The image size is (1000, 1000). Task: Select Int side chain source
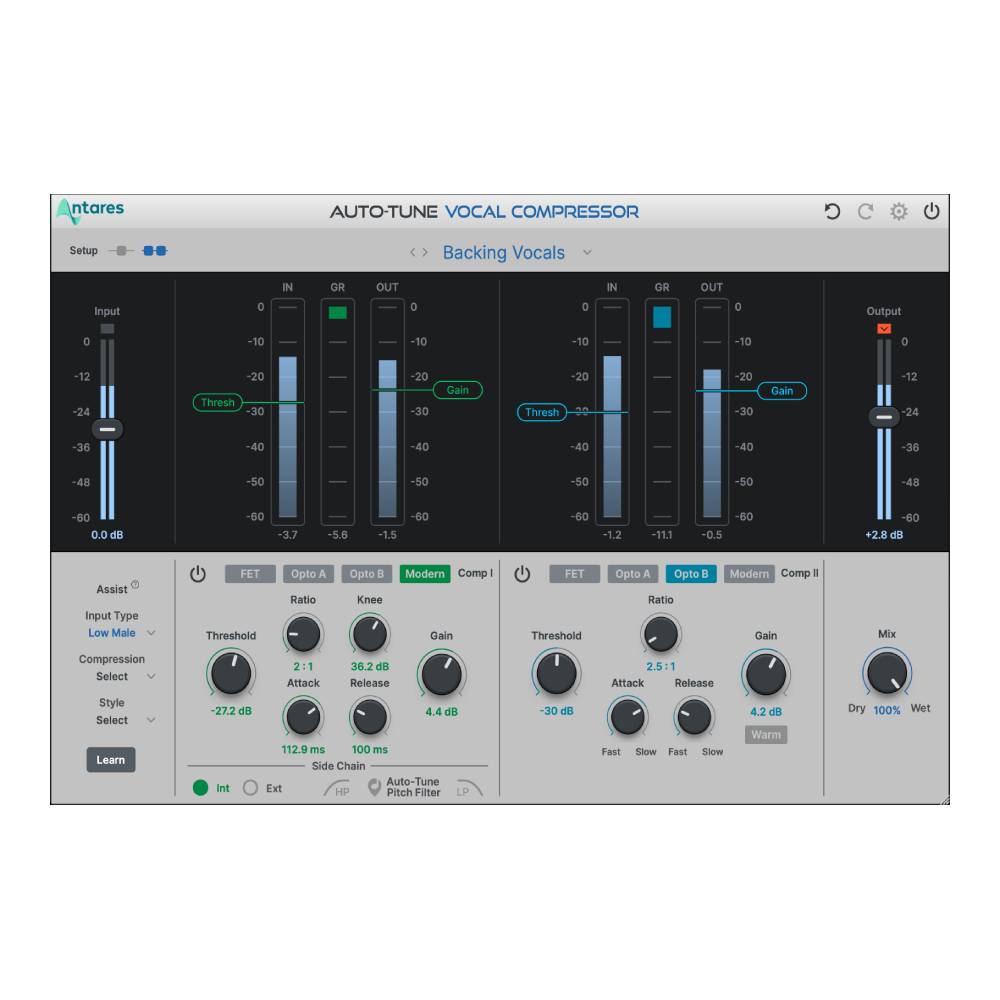(200, 788)
